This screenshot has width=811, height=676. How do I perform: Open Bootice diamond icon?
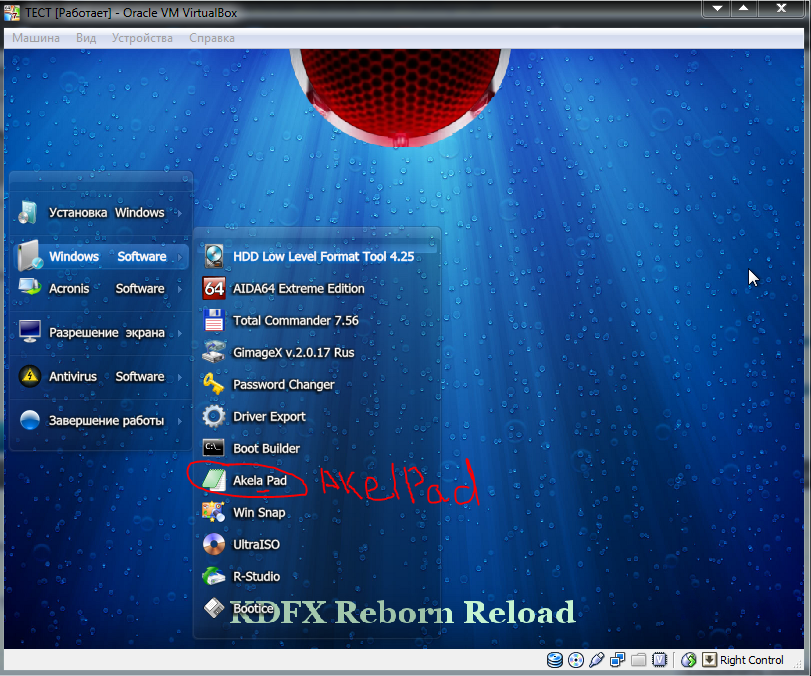(x=214, y=608)
